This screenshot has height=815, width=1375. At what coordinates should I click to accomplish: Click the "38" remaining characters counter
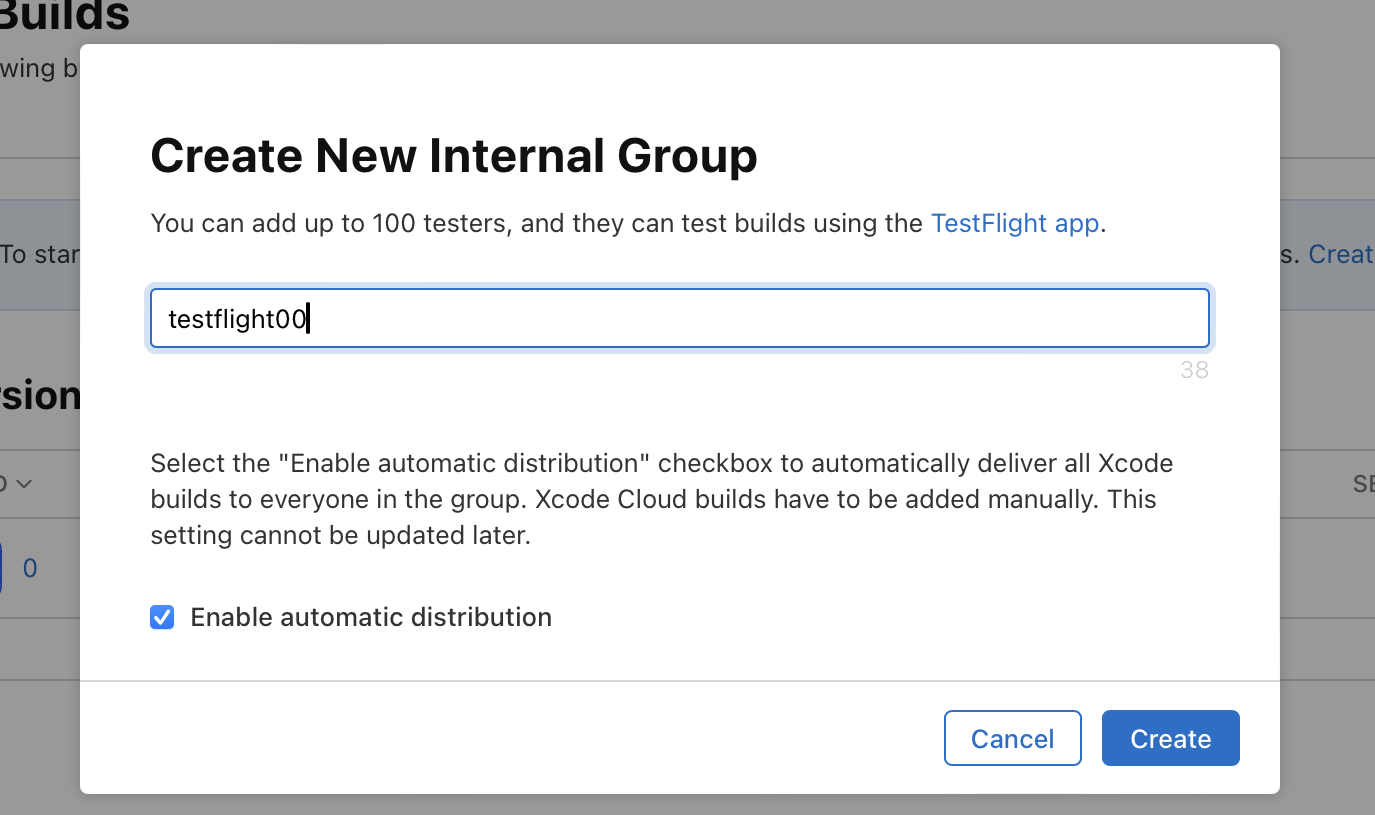pos(1194,370)
